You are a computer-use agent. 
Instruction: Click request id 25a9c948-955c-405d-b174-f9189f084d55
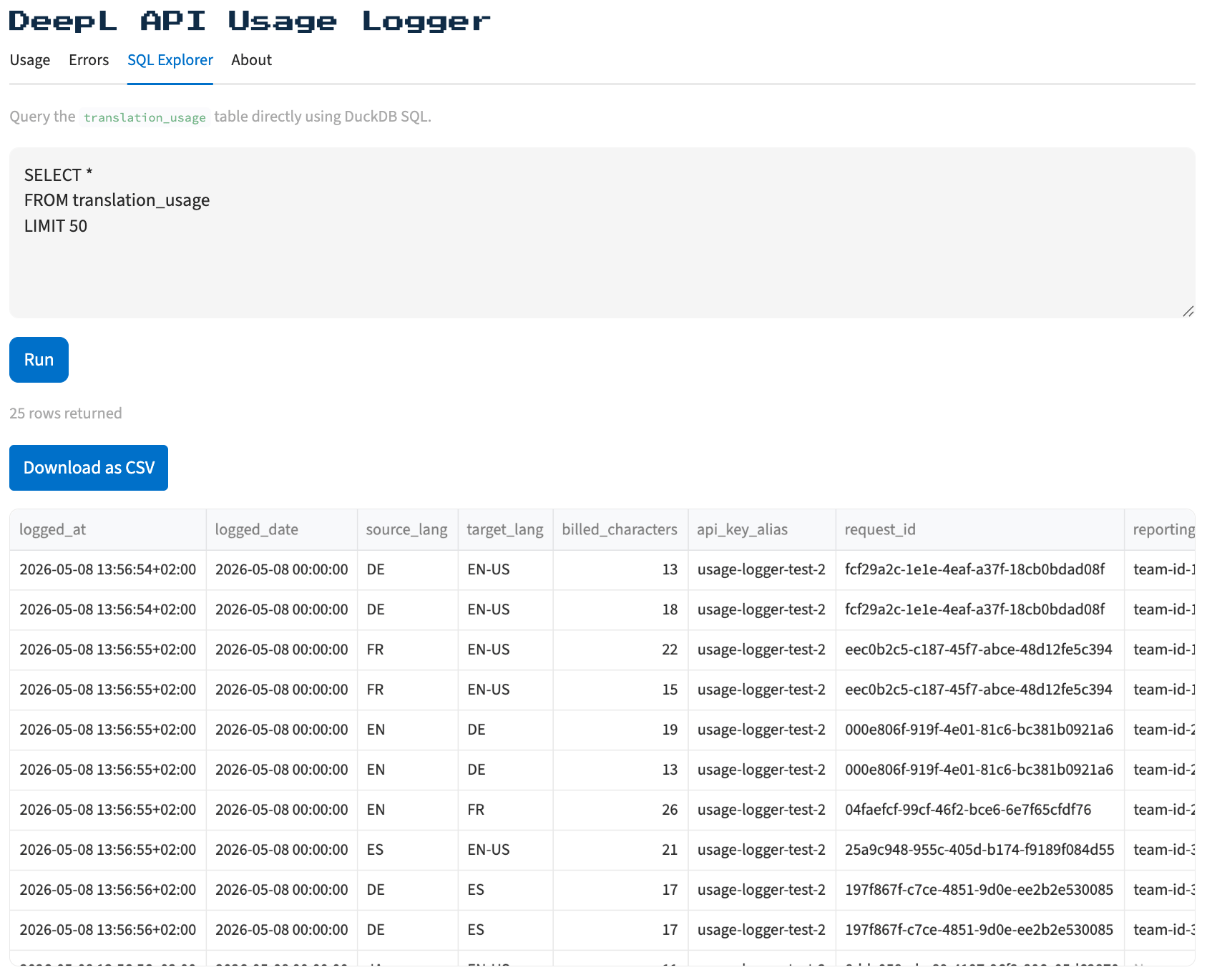tap(979, 850)
